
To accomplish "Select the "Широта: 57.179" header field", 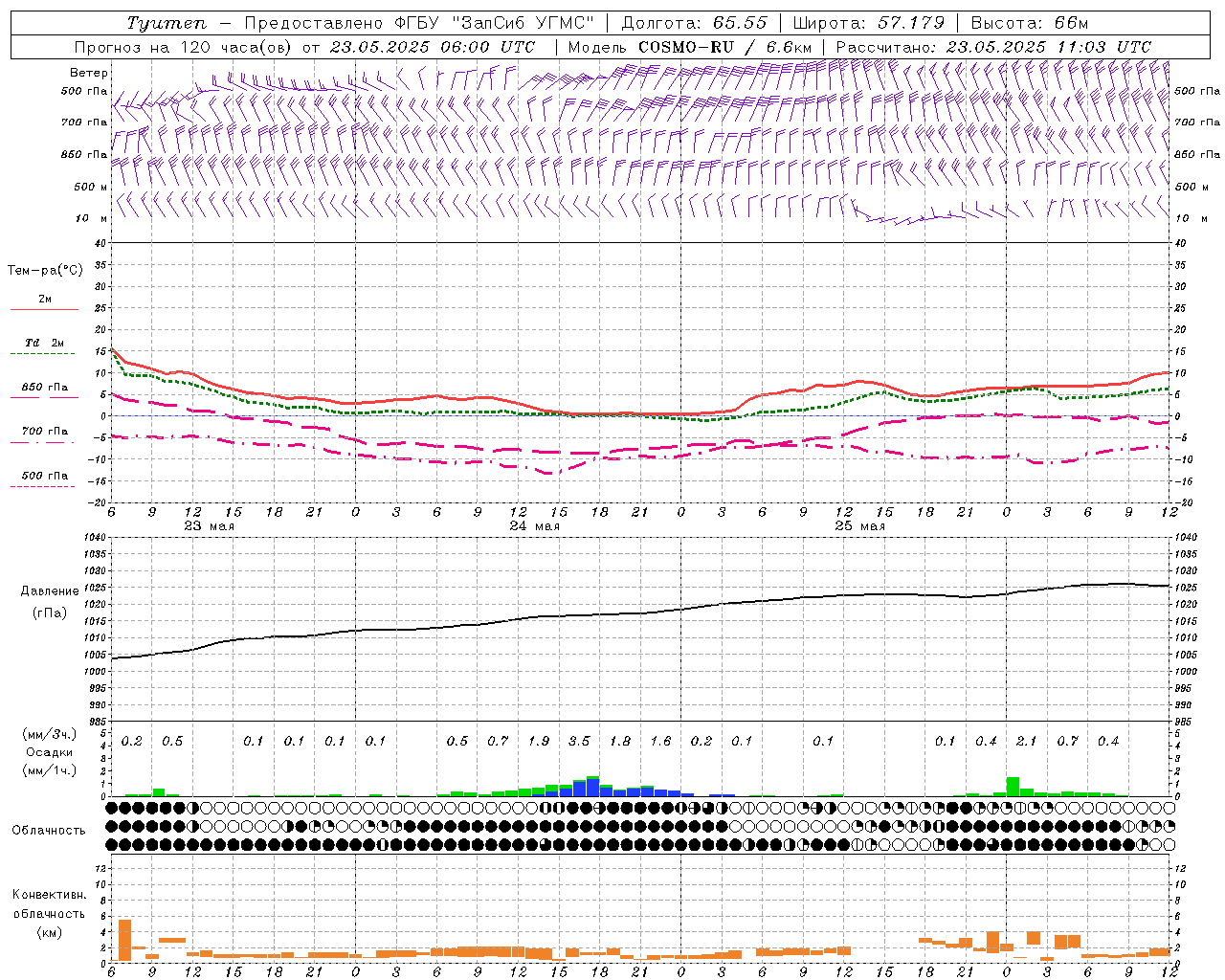I will pos(869,23).
